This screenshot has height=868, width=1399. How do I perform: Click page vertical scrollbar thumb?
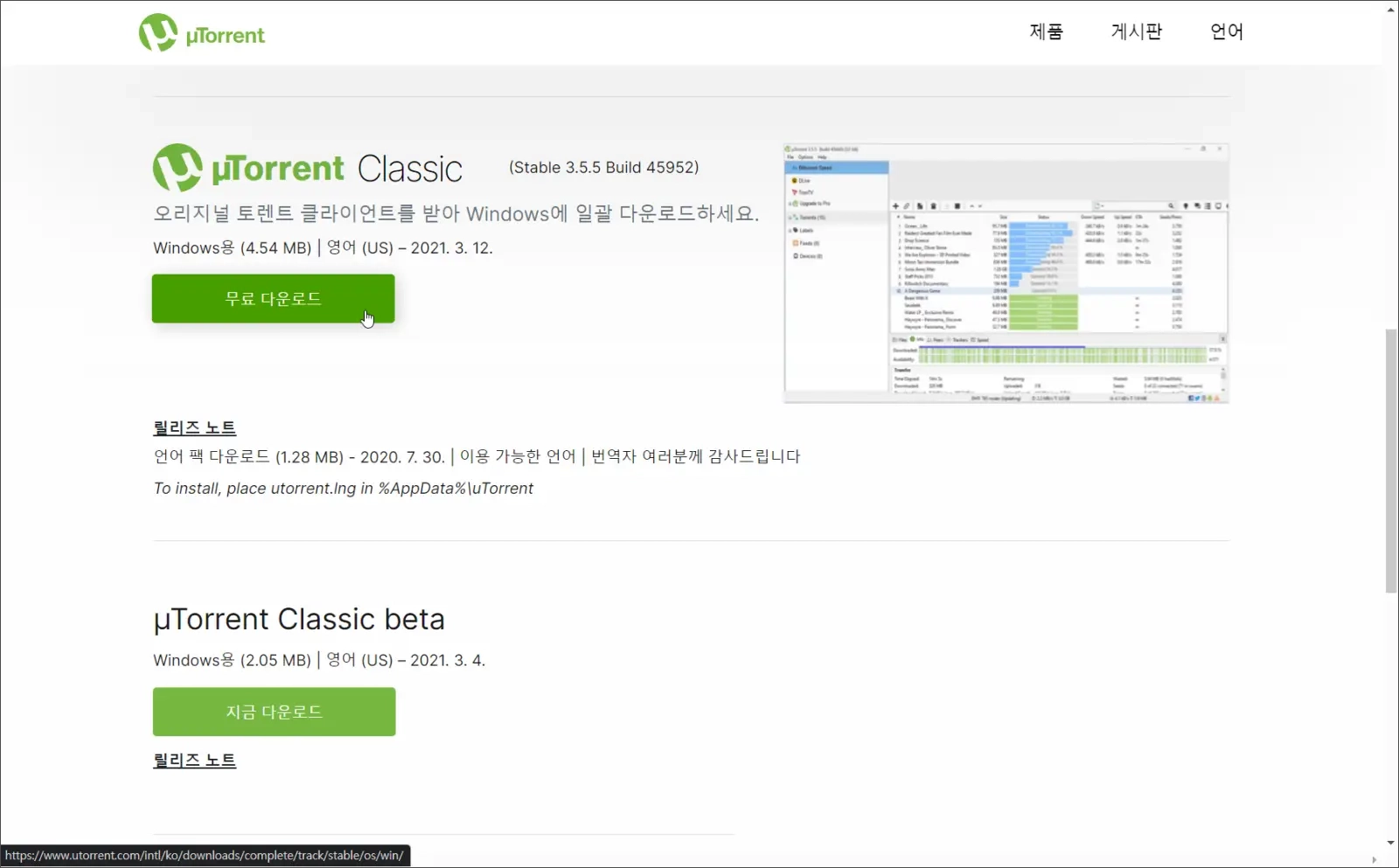pyautogui.click(x=1391, y=461)
